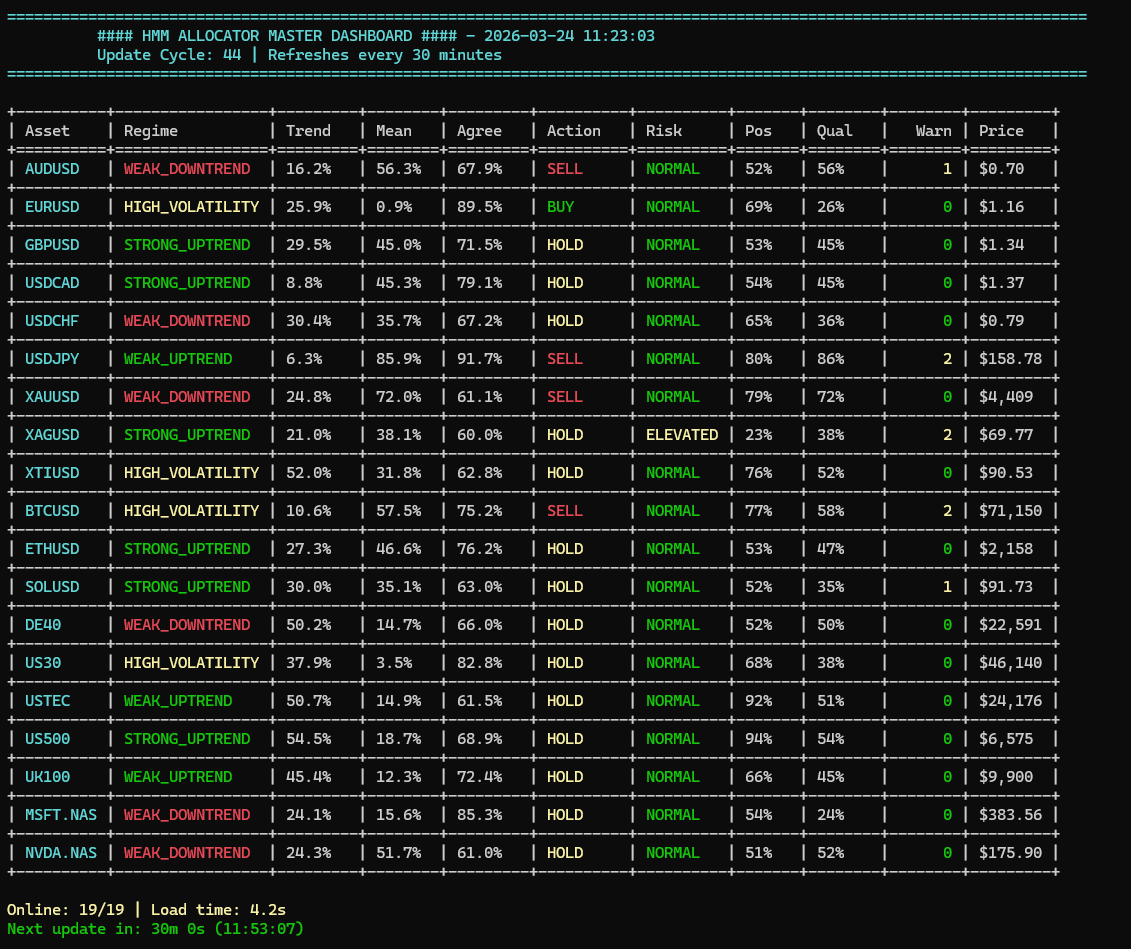Image resolution: width=1131 pixels, height=949 pixels.
Task: Click the HMM ALLOCATOR MASTER DASHBOARD title
Action: tap(277, 36)
